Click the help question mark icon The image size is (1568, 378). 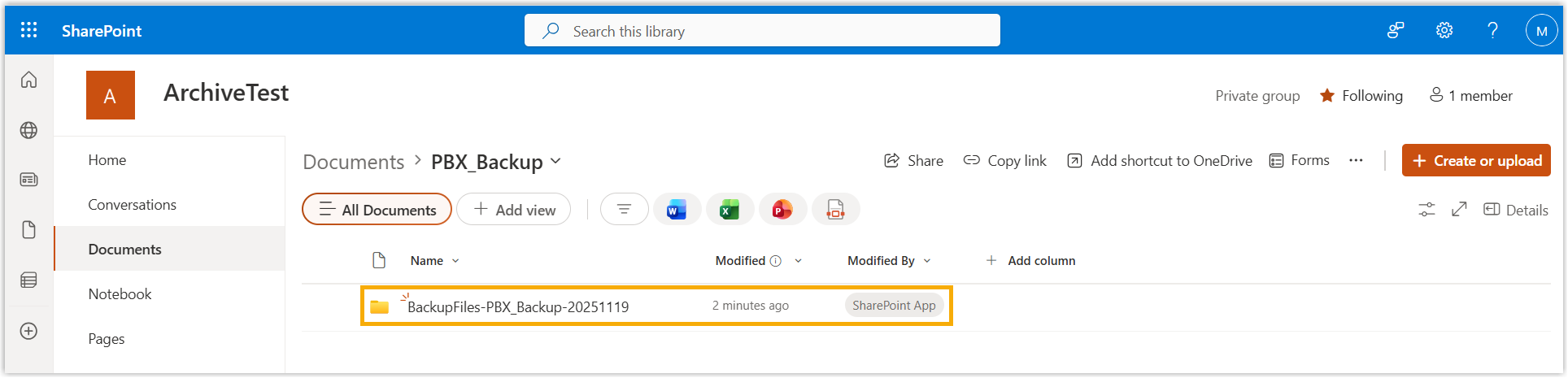[x=1492, y=30]
